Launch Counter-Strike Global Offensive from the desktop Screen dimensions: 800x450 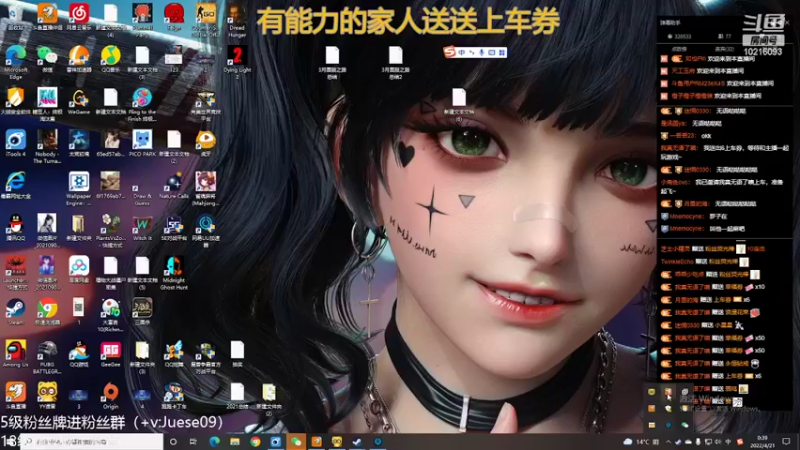[205, 19]
